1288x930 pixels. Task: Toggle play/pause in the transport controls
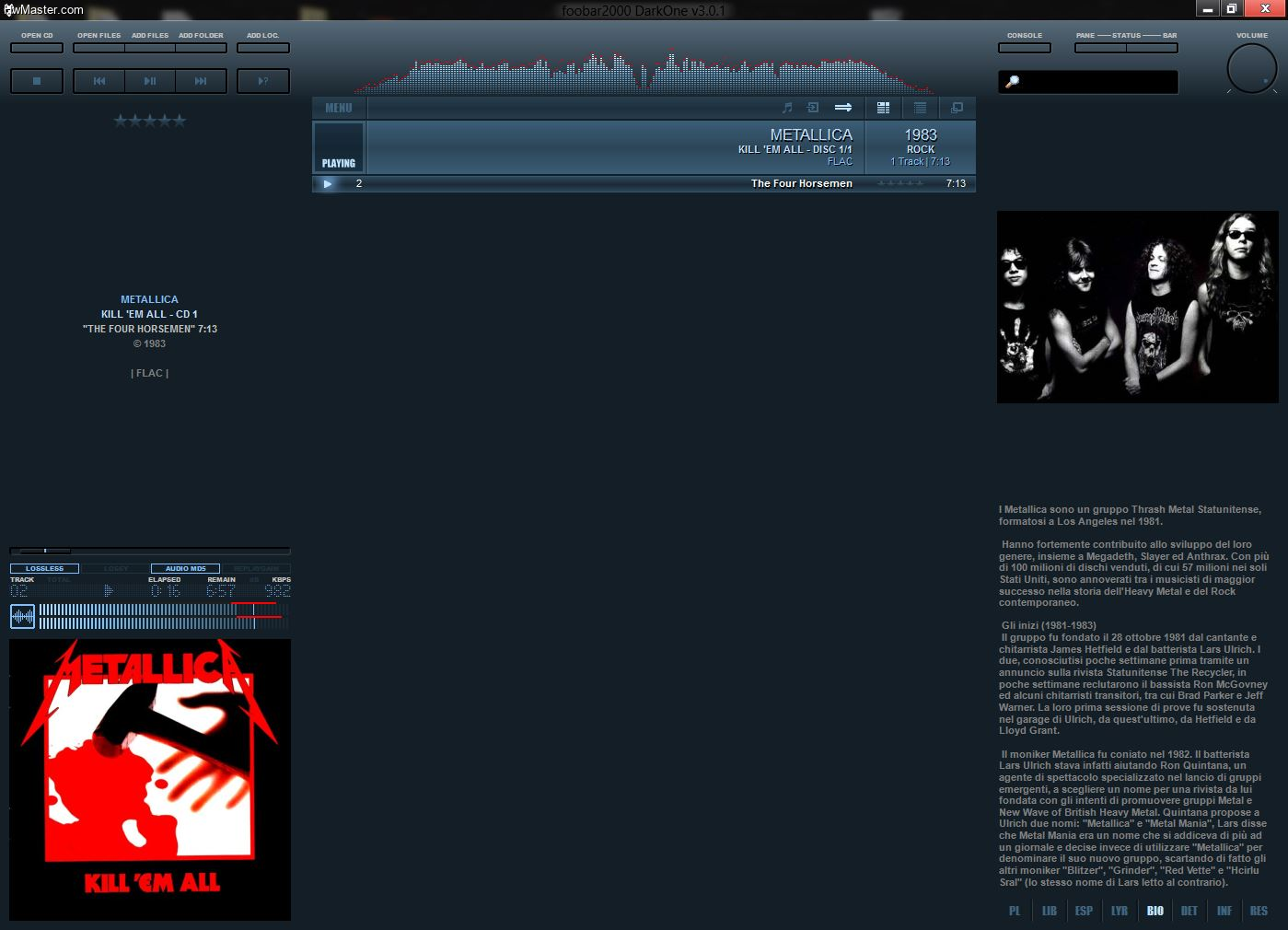click(150, 81)
